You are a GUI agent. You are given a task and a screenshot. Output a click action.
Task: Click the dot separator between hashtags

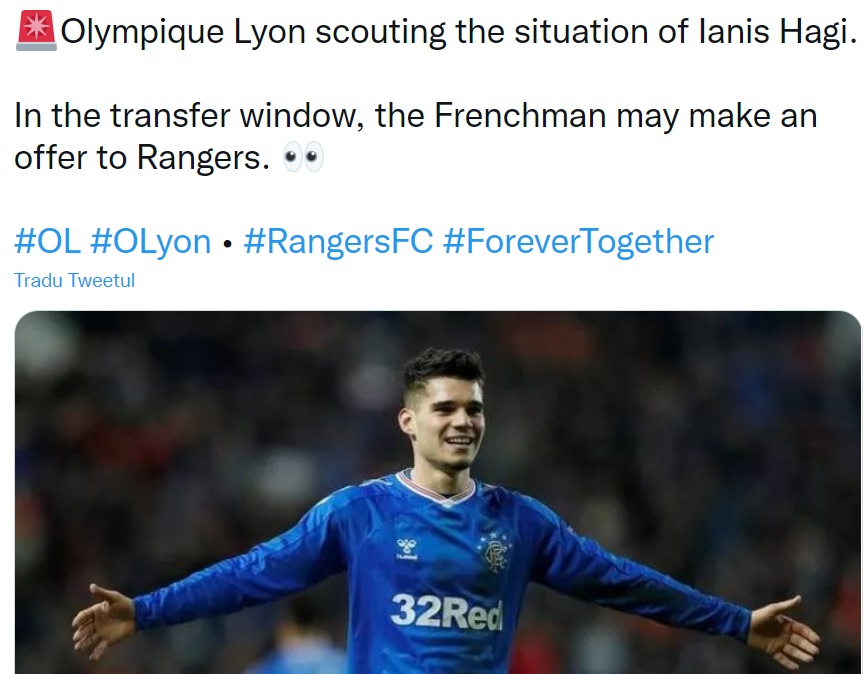(x=227, y=244)
